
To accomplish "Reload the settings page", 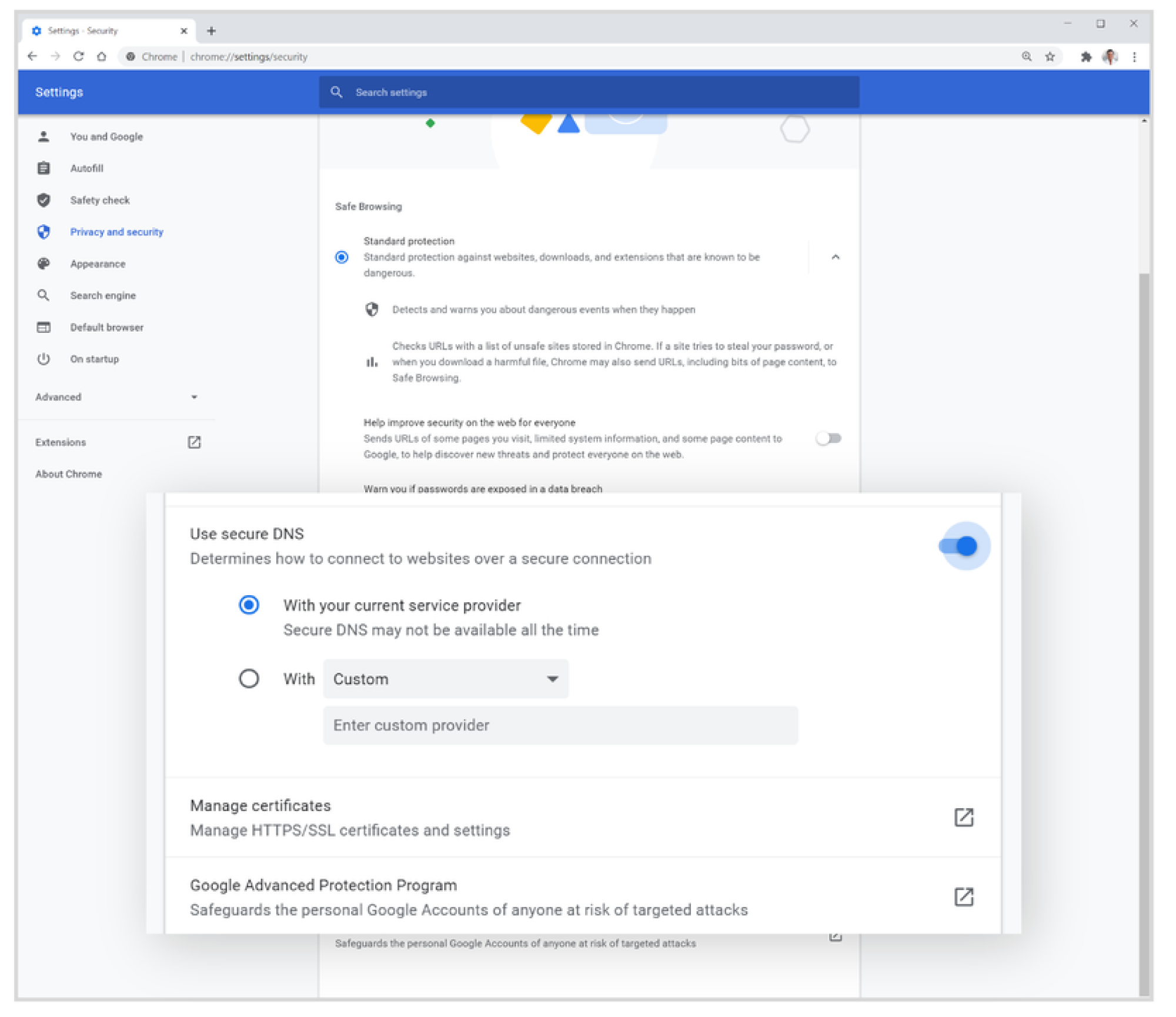I will pos(78,56).
